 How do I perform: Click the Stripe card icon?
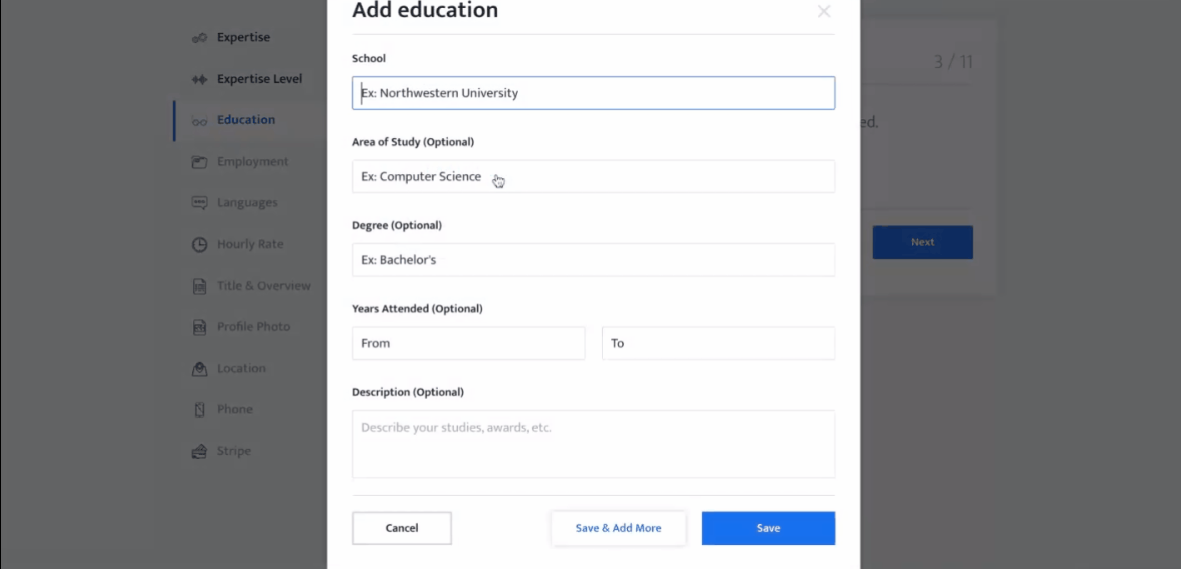[199, 451]
